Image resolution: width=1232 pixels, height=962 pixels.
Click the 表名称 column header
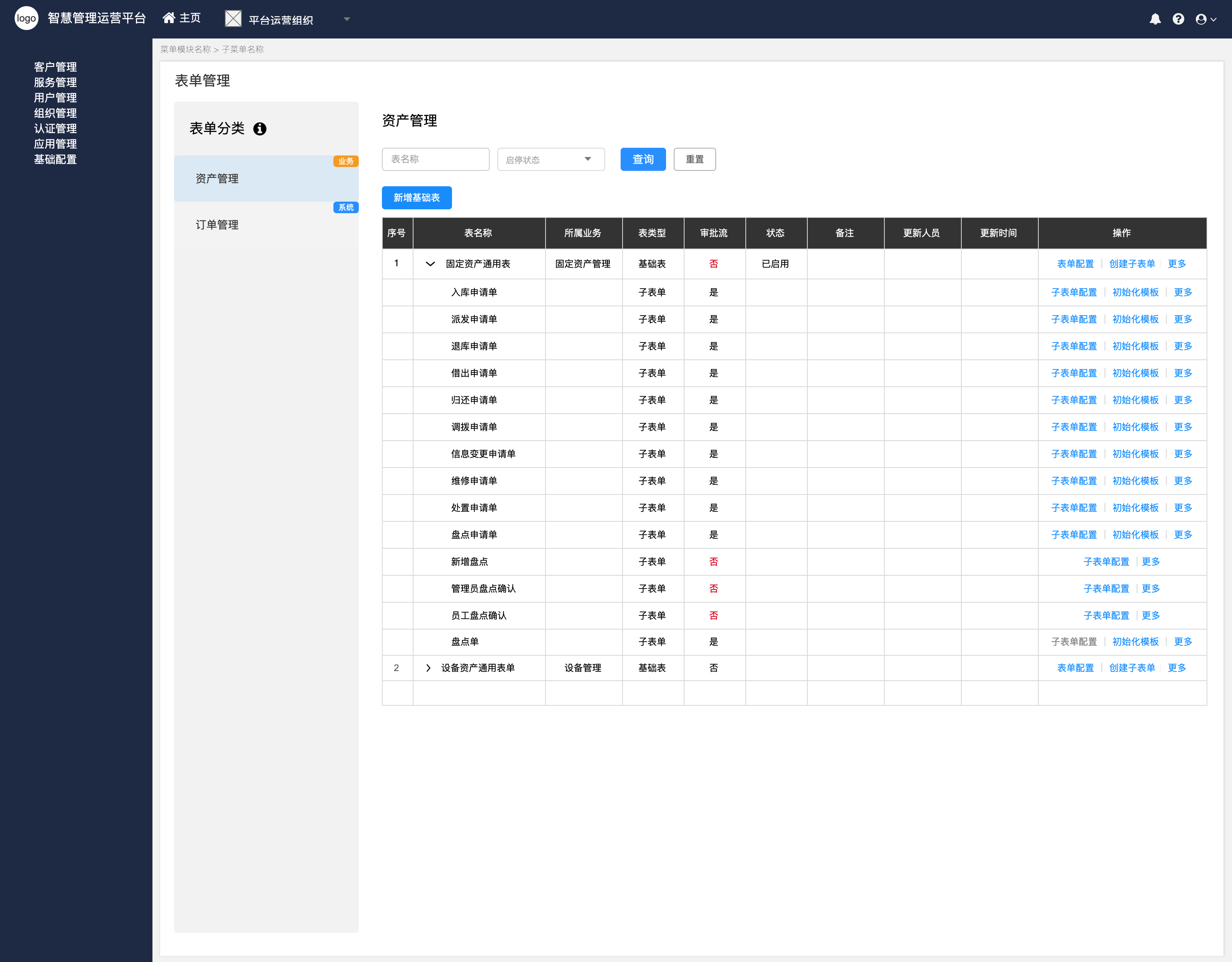click(x=478, y=233)
